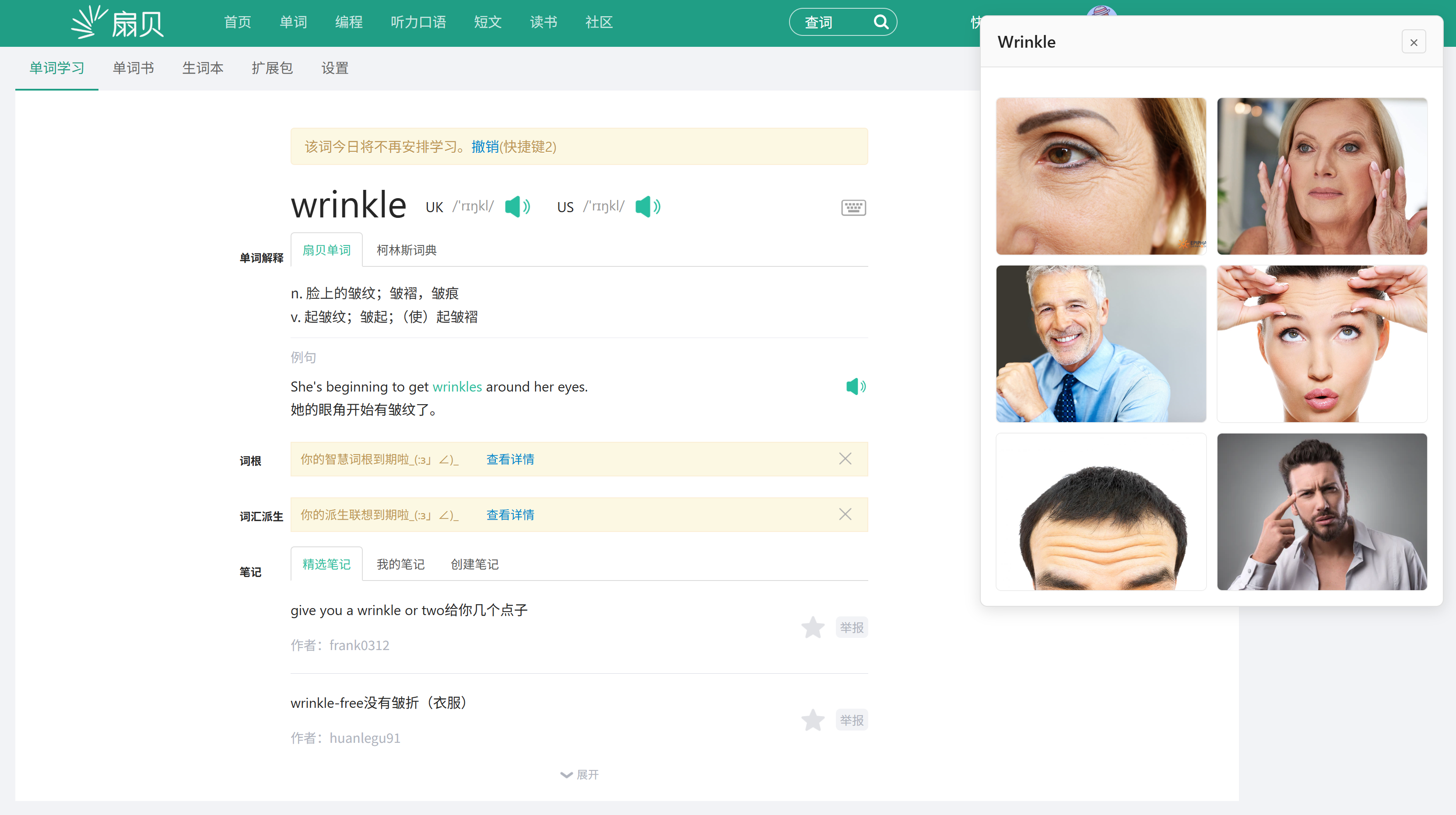Click the search magnifier icon
The image size is (1456, 815).
[881, 22]
